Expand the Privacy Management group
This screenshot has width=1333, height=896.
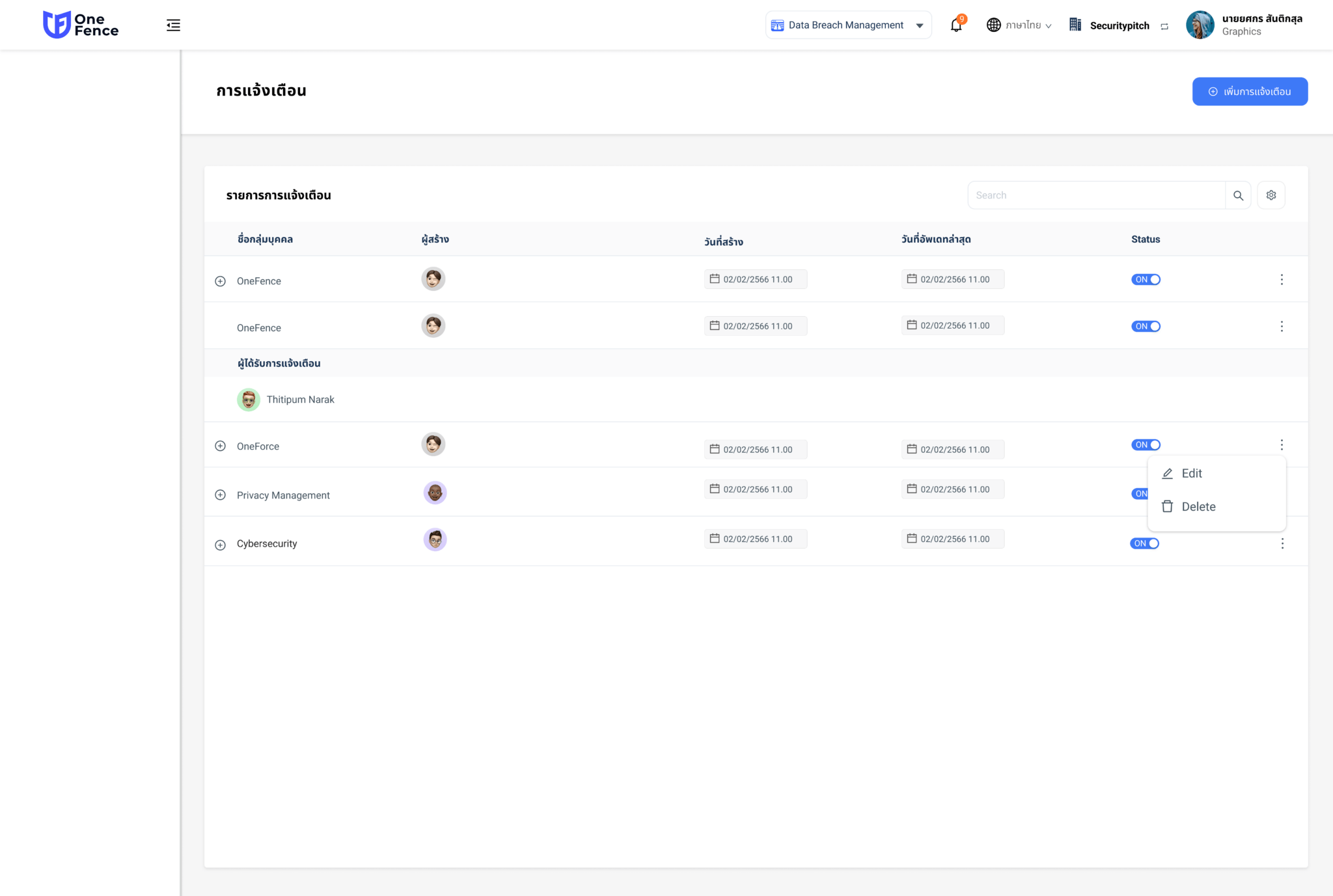tap(219, 493)
